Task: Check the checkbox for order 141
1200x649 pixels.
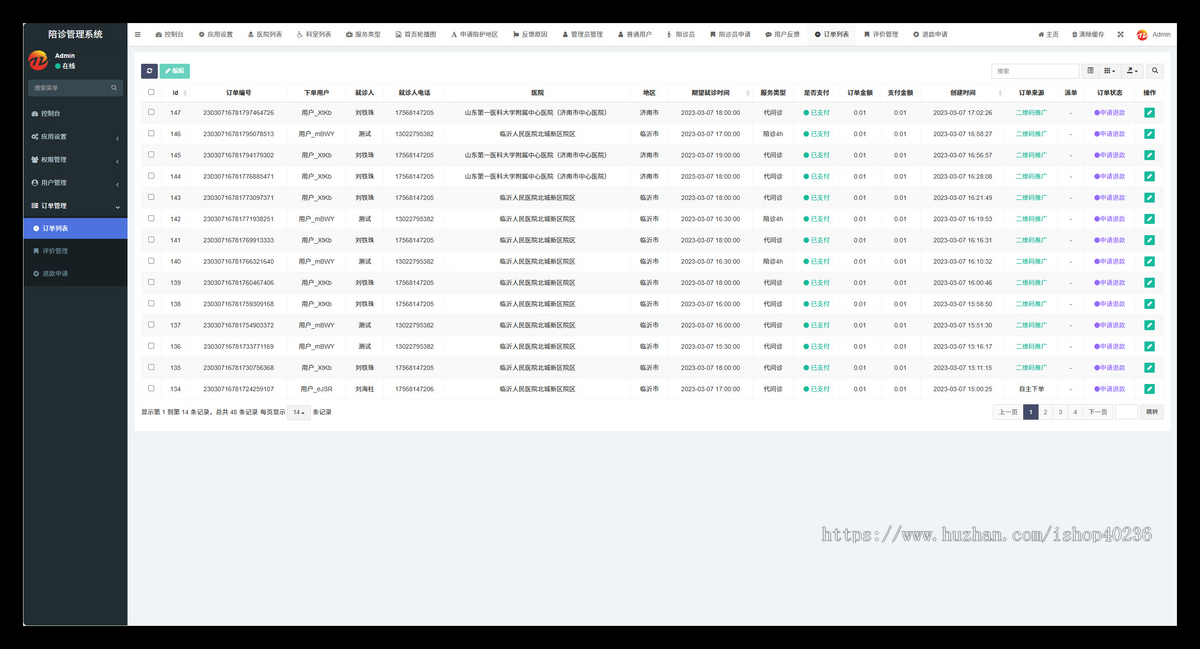Action: pos(151,240)
